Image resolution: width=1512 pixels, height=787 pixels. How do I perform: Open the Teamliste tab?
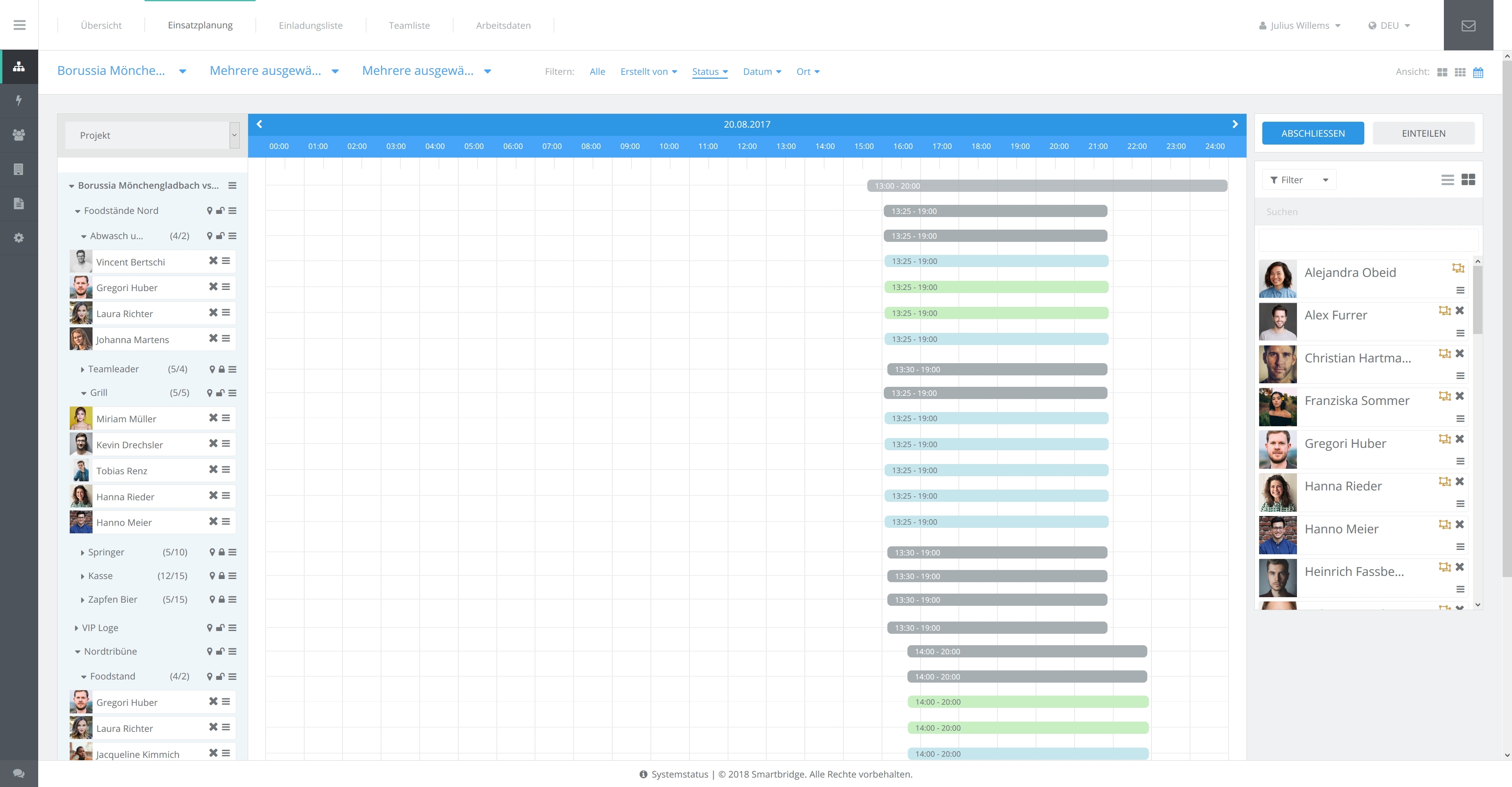coord(409,25)
